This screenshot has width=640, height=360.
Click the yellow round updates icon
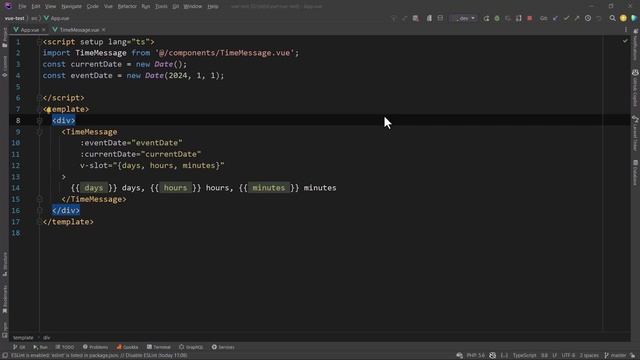click(x=623, y=18)
